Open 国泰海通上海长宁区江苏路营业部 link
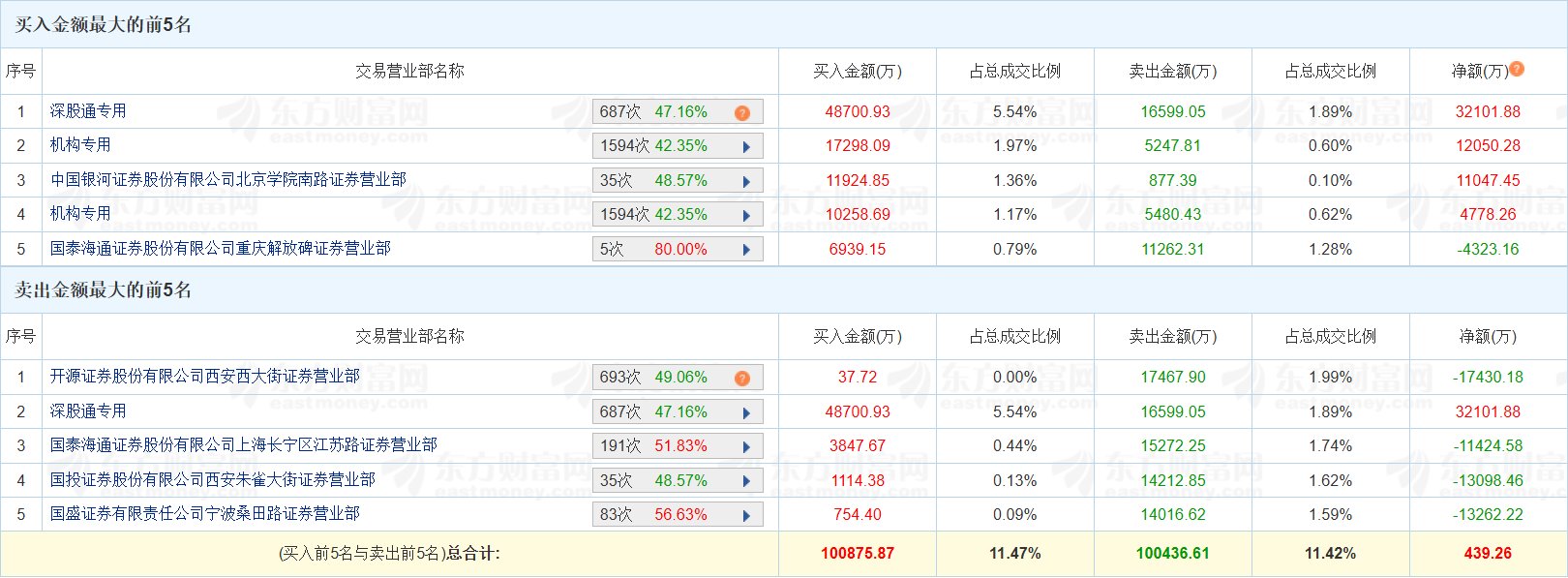 [244, 445]
